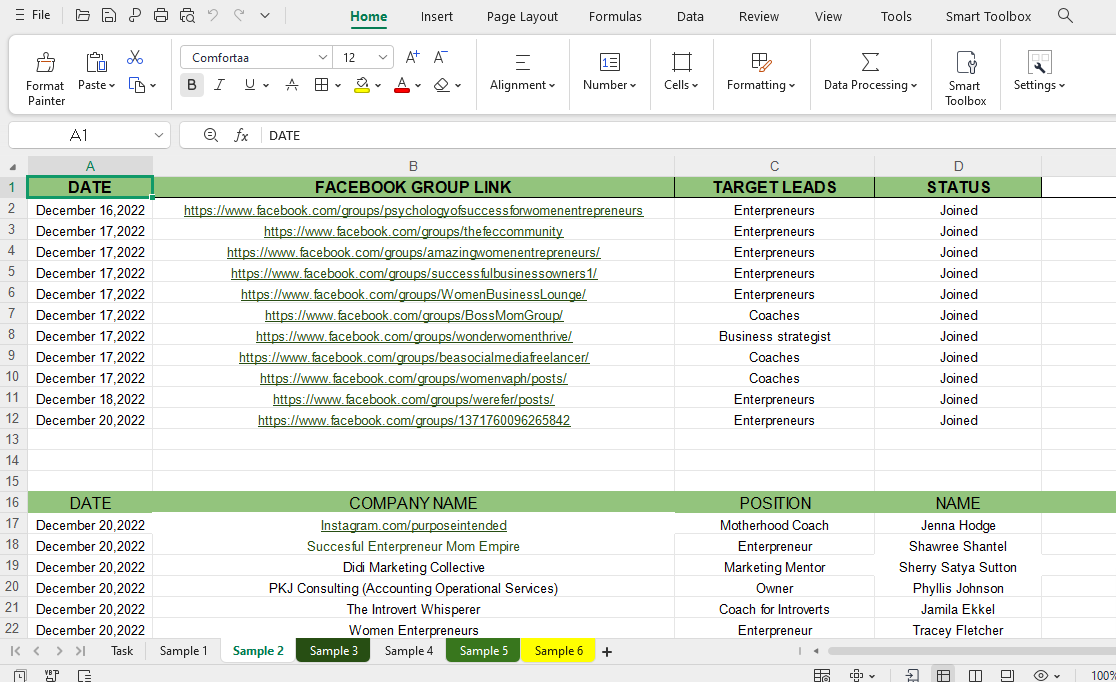The image size is (1116, 682).
Task: Click the yellow fill color swatch
Action: point(362,85)
